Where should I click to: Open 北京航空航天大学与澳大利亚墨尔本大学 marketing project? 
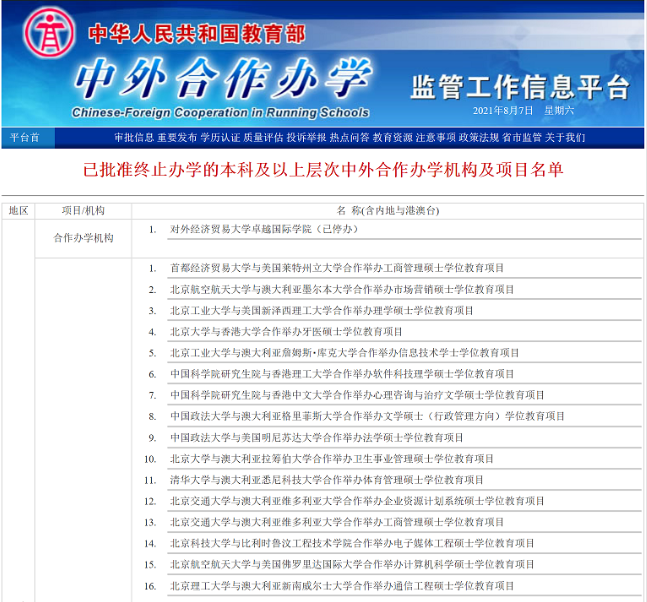[x=342, y=290]
